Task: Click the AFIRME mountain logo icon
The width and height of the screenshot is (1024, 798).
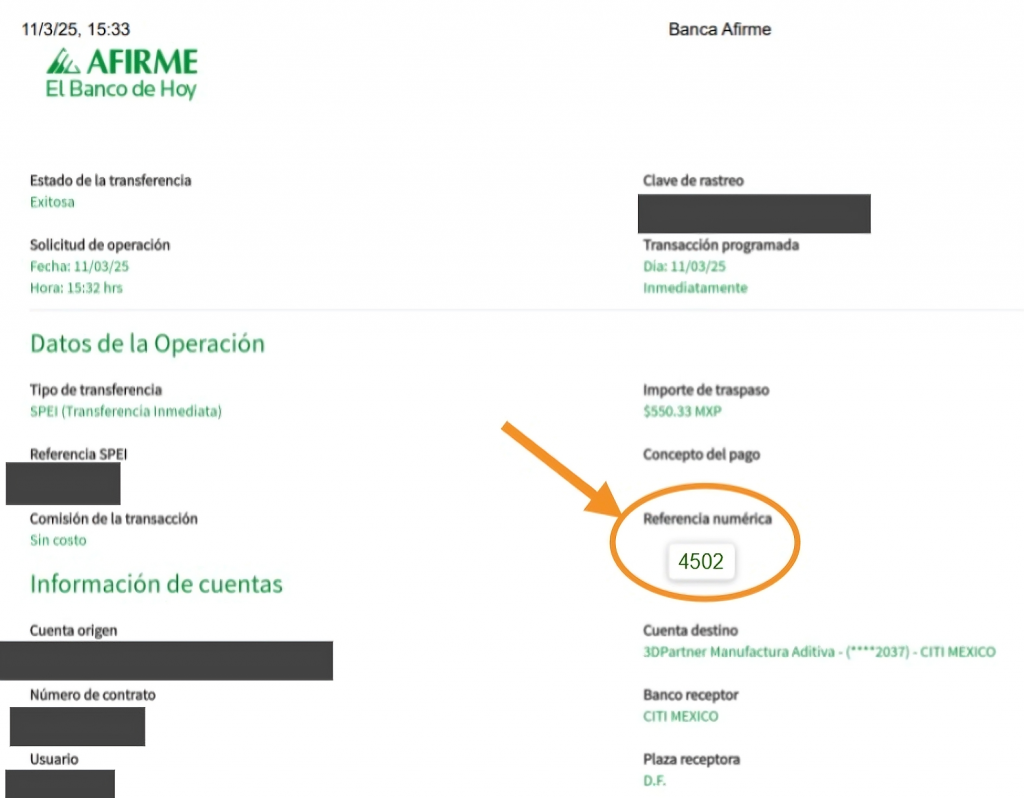Action: (x=64, y=62)
